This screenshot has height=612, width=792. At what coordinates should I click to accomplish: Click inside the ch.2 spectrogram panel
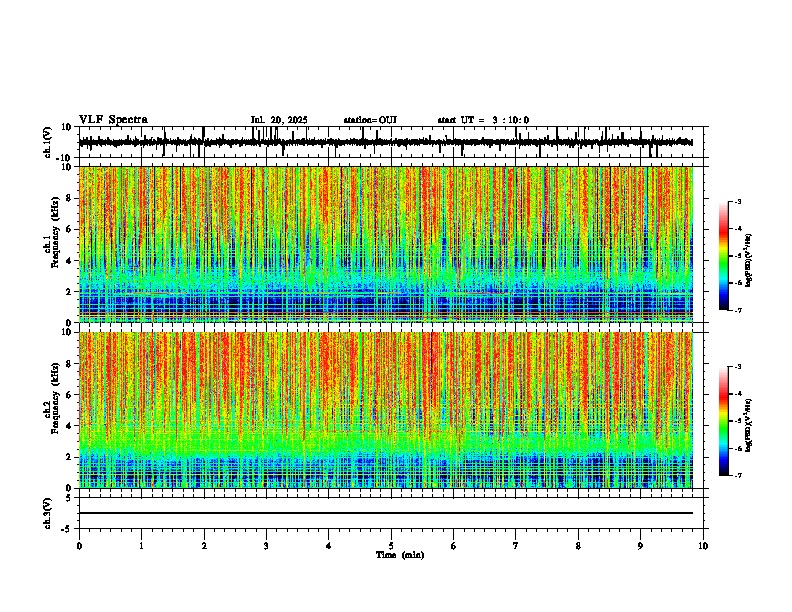click(x=386, y=410)
